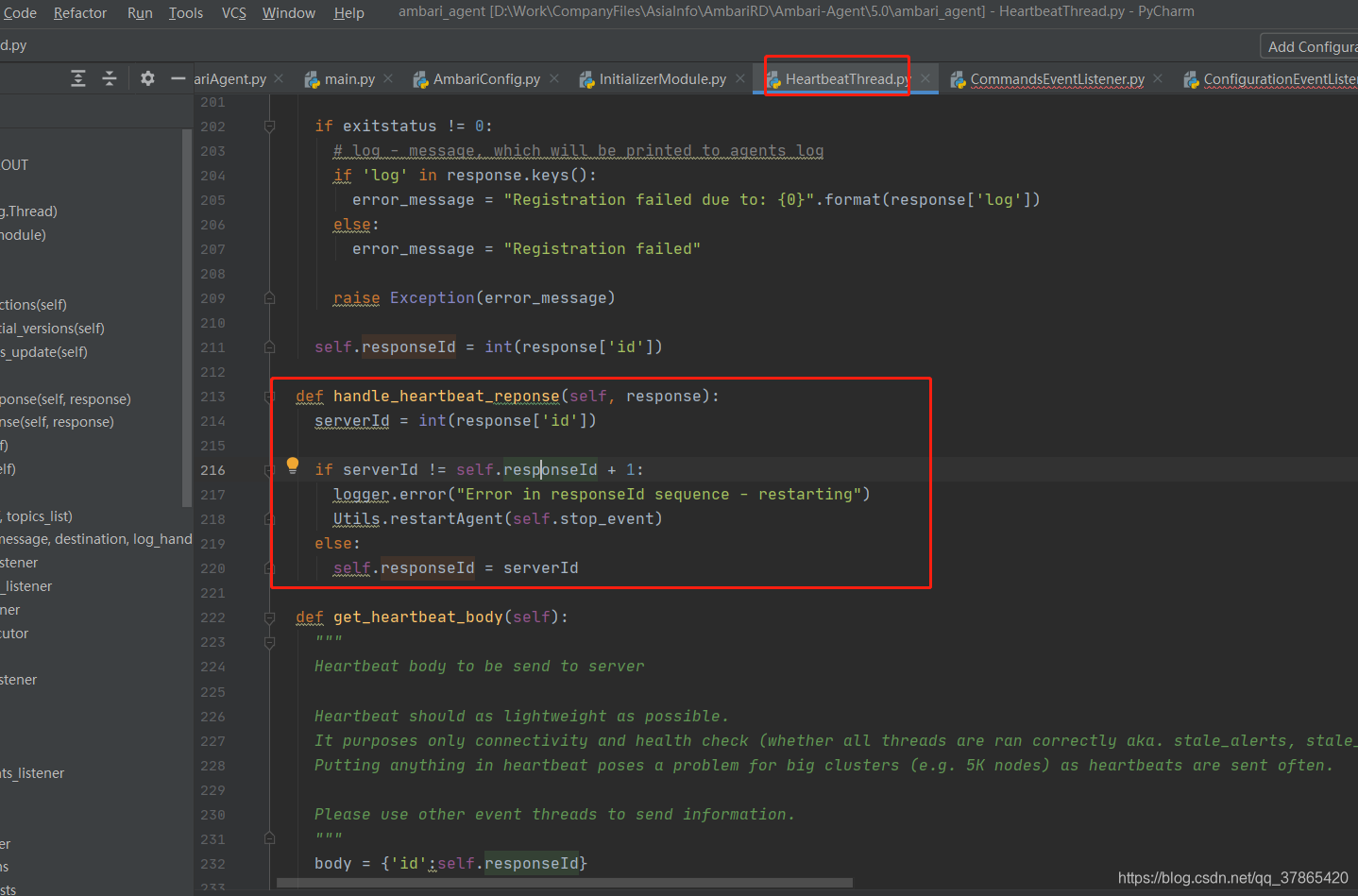This screenshot has height=896, width=1358.
Task: Click the editor horizontal scrollbar
Action: coord(565,884)
